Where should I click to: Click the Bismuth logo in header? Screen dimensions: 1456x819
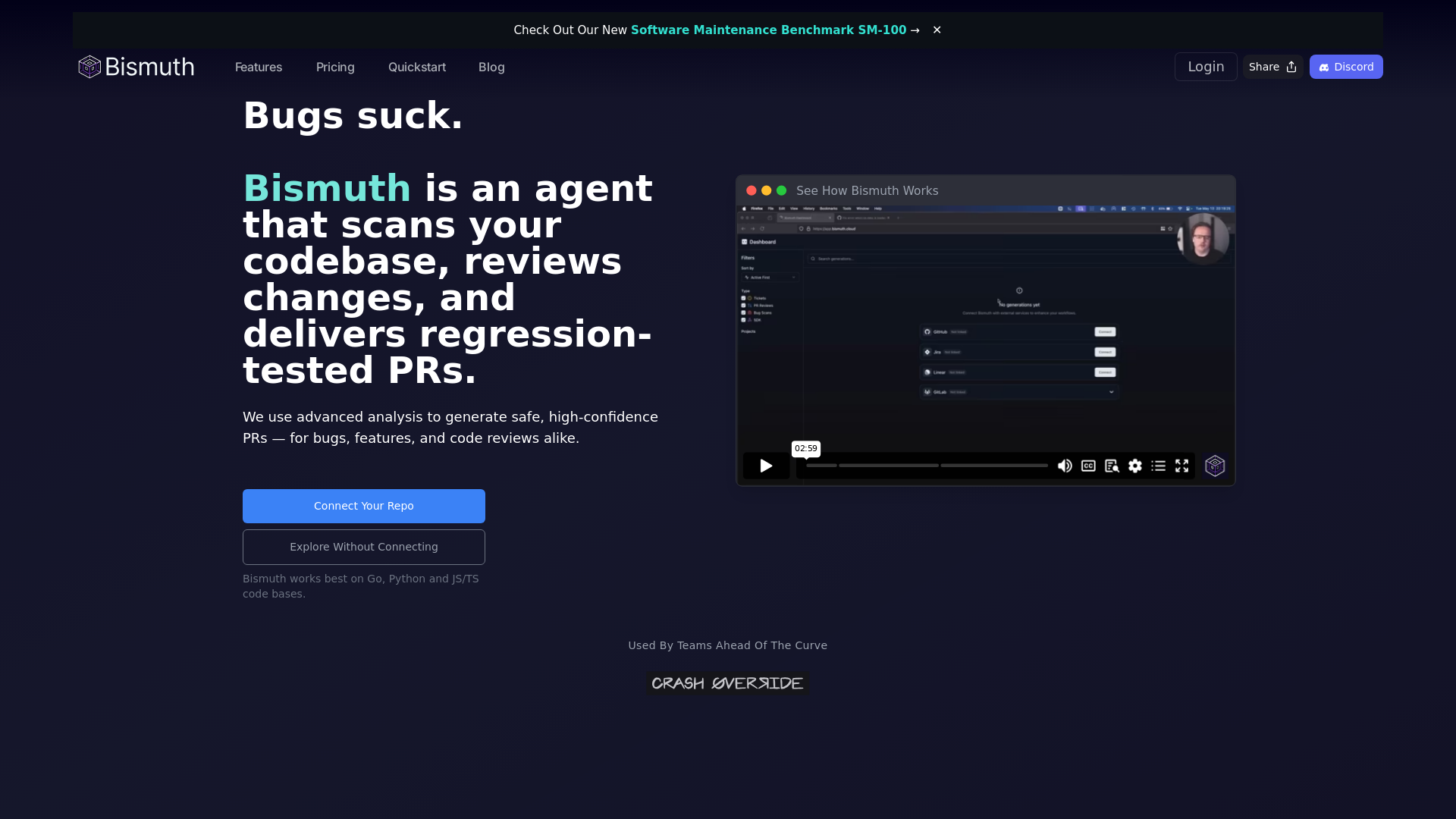(136, 67)
